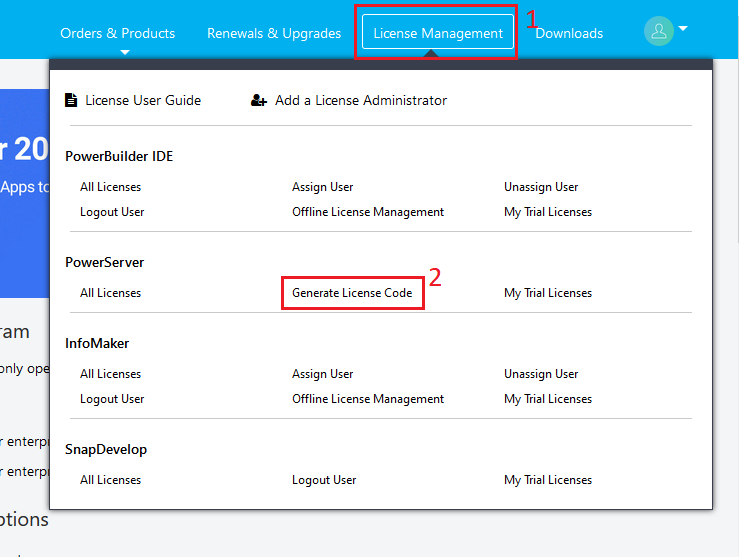Open All Licenses under SnapDevelop
This screenshot has height=557, width=739.
[110, 480]
